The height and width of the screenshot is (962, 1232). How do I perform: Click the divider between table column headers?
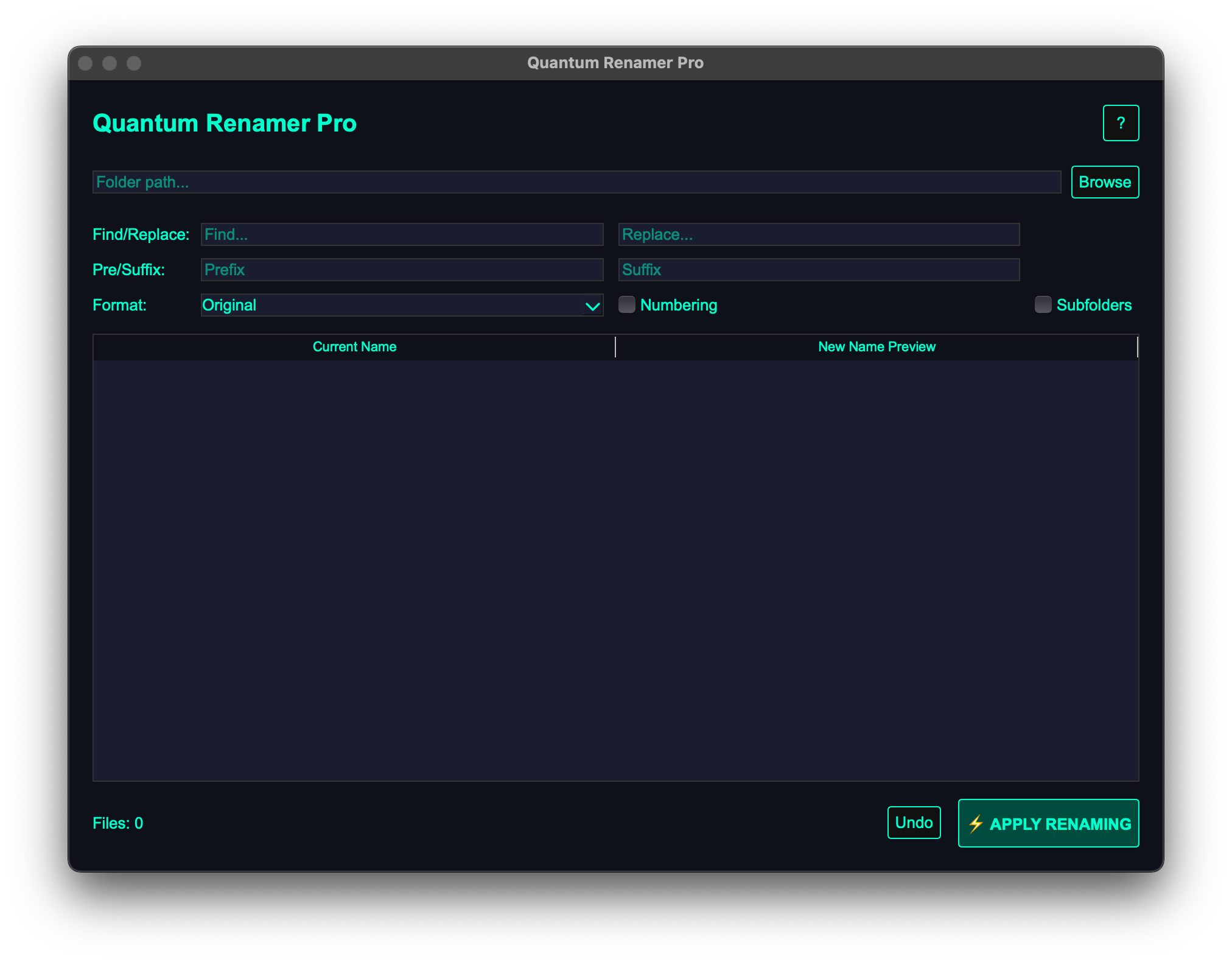tap(615, 346)
